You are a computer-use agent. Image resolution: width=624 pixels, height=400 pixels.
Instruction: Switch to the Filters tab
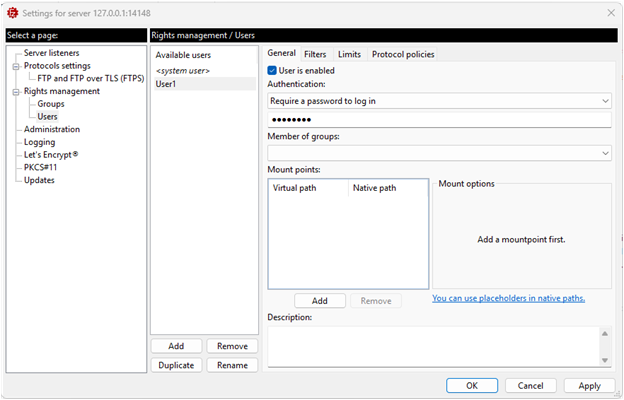(x=315, y=54)
